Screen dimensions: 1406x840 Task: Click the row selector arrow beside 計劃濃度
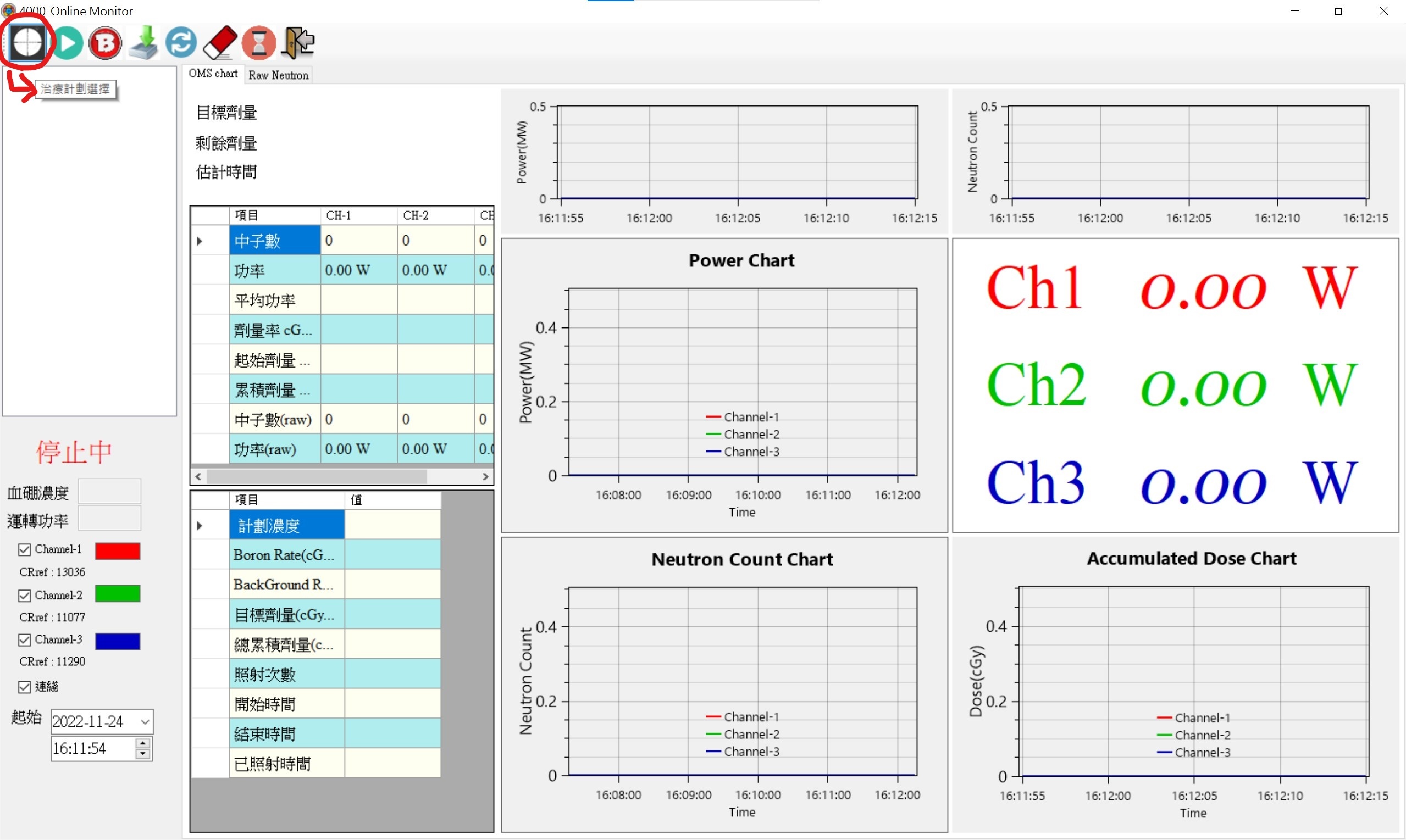coord(200,526)
